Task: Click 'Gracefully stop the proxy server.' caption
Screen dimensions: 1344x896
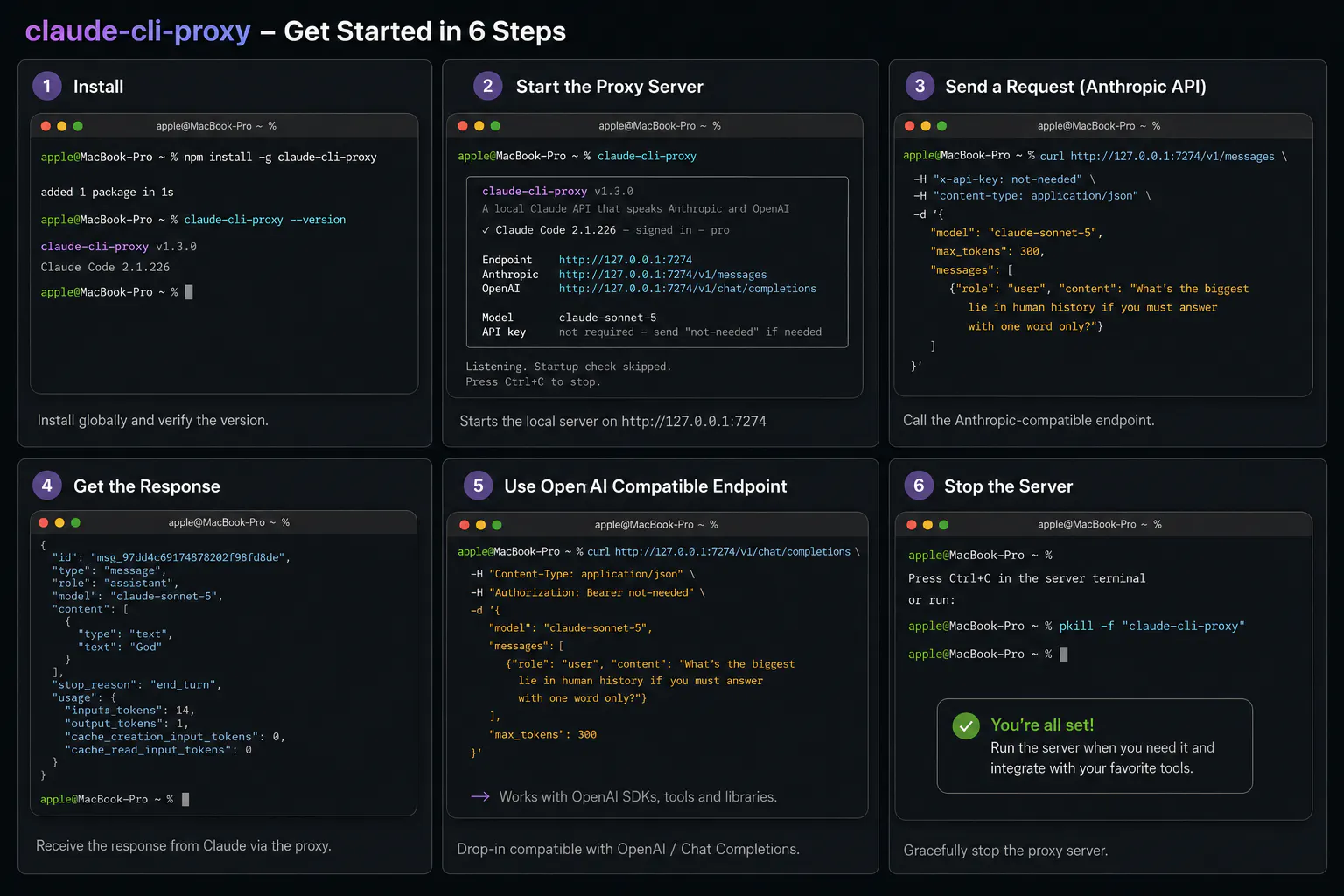Action: 1005,850
